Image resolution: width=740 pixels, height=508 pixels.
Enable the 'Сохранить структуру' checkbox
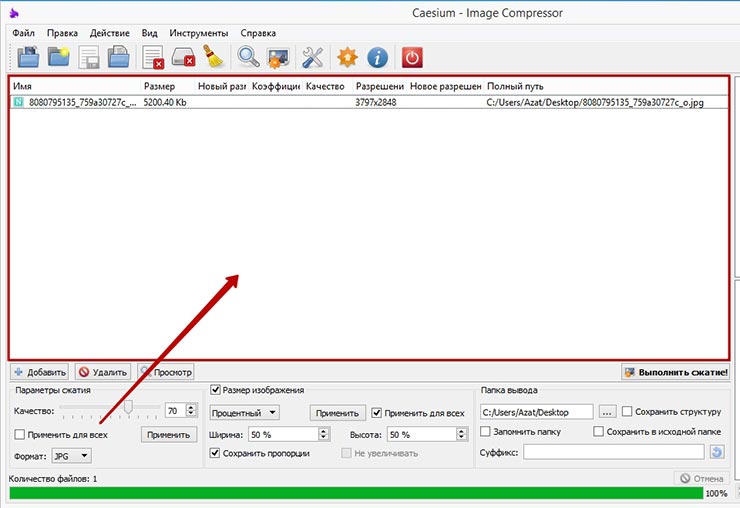(627, 412)
